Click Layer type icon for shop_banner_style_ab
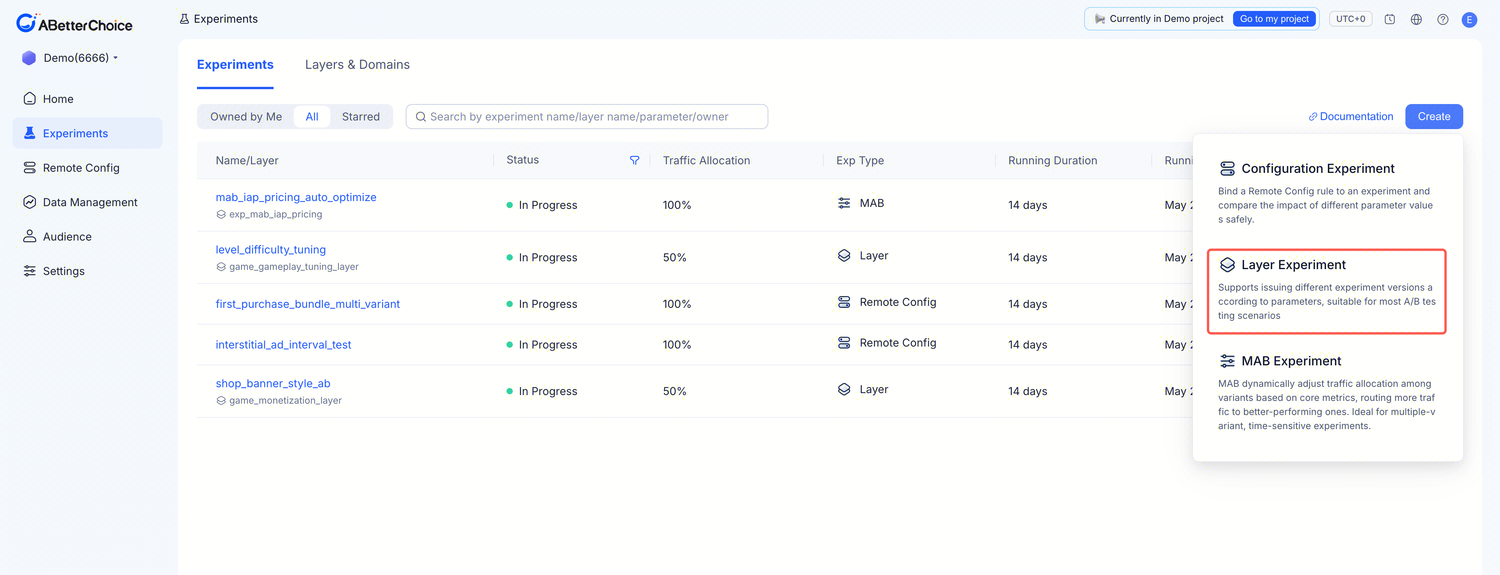Viewport: 1500px width, 575px height. 844,390
